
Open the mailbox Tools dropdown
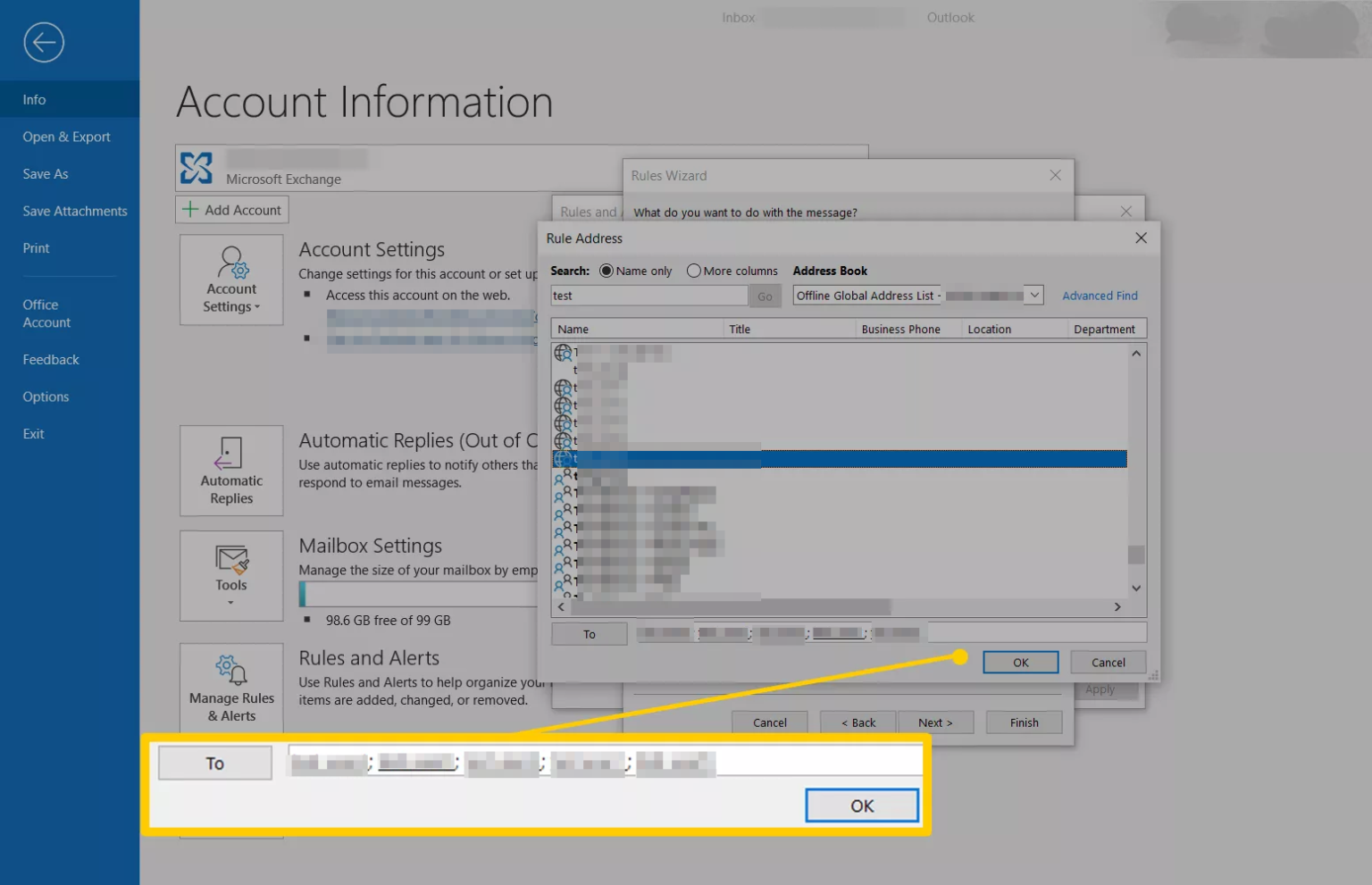coord(231,576)
